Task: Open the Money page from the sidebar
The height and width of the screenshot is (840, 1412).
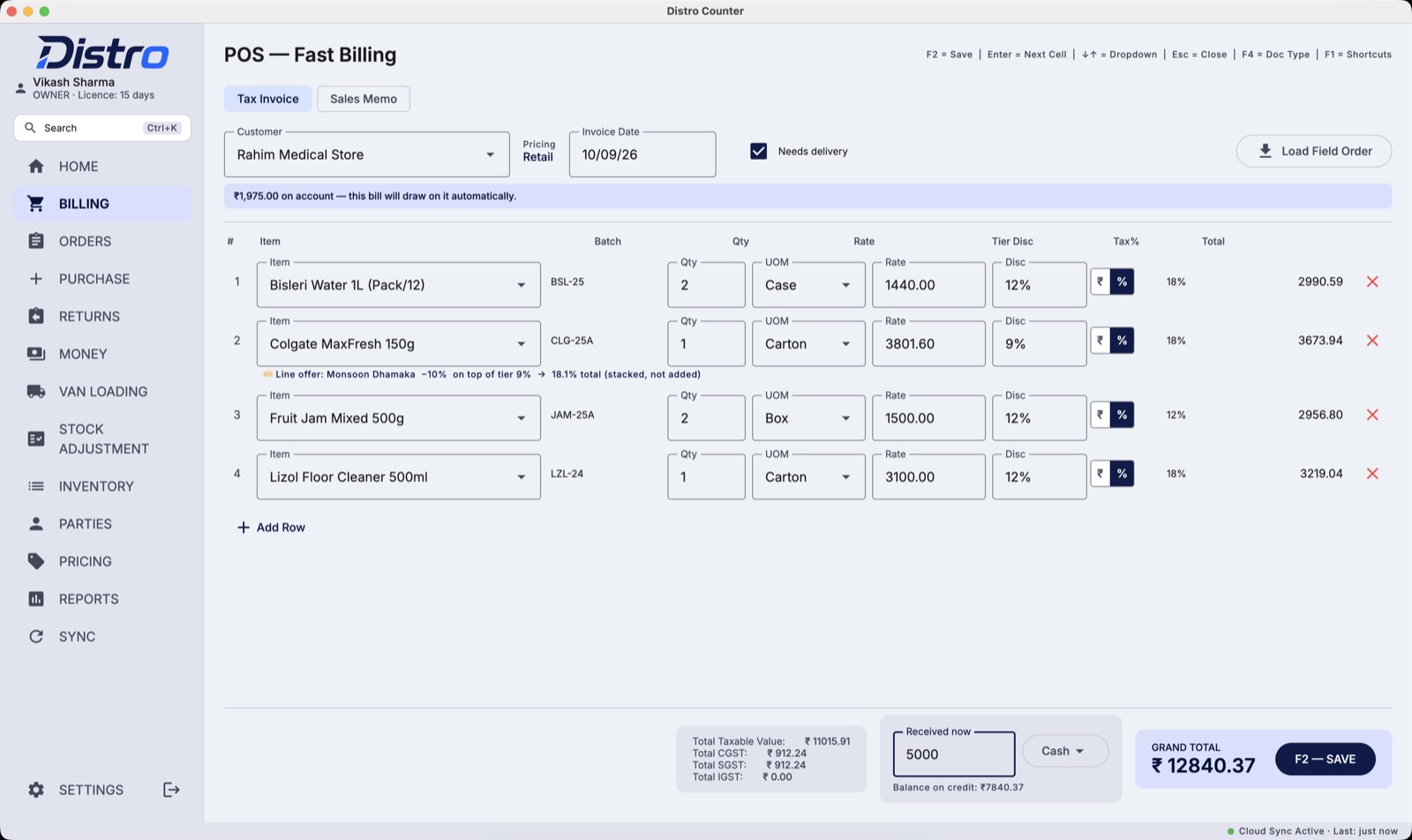Action: [102, 354]
